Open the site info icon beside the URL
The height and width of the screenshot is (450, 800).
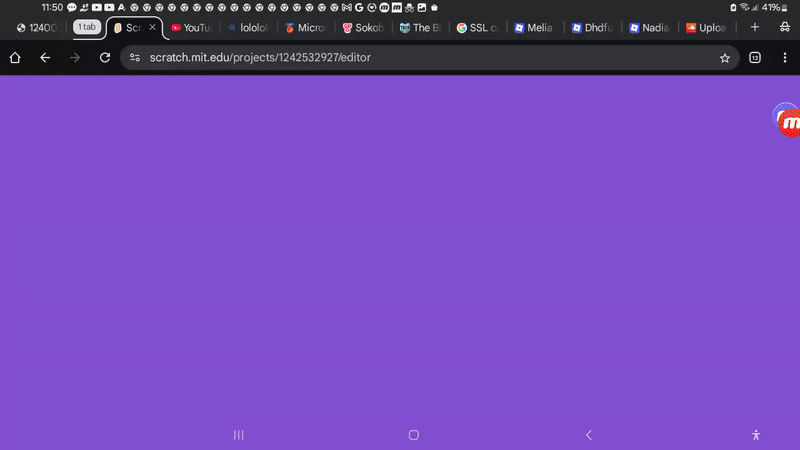[135, 58]
